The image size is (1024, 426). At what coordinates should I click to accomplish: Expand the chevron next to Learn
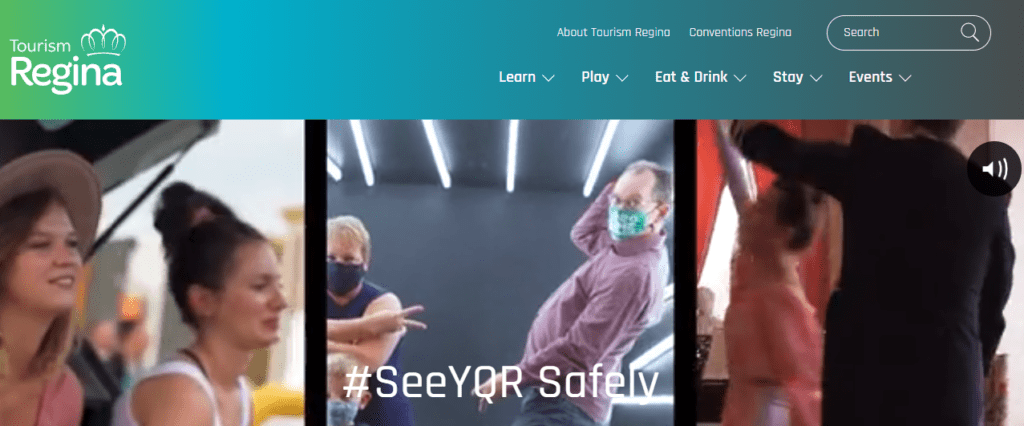(548, 78)
